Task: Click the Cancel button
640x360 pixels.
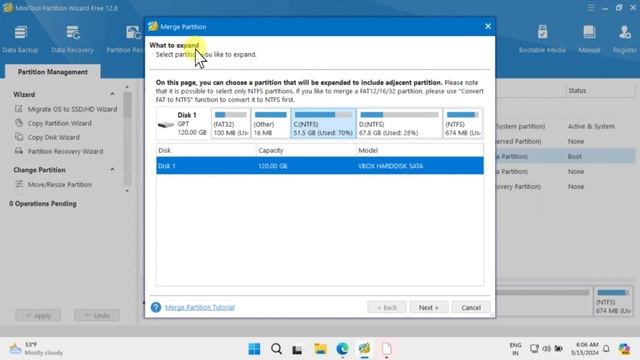Action: pos(471,307)
